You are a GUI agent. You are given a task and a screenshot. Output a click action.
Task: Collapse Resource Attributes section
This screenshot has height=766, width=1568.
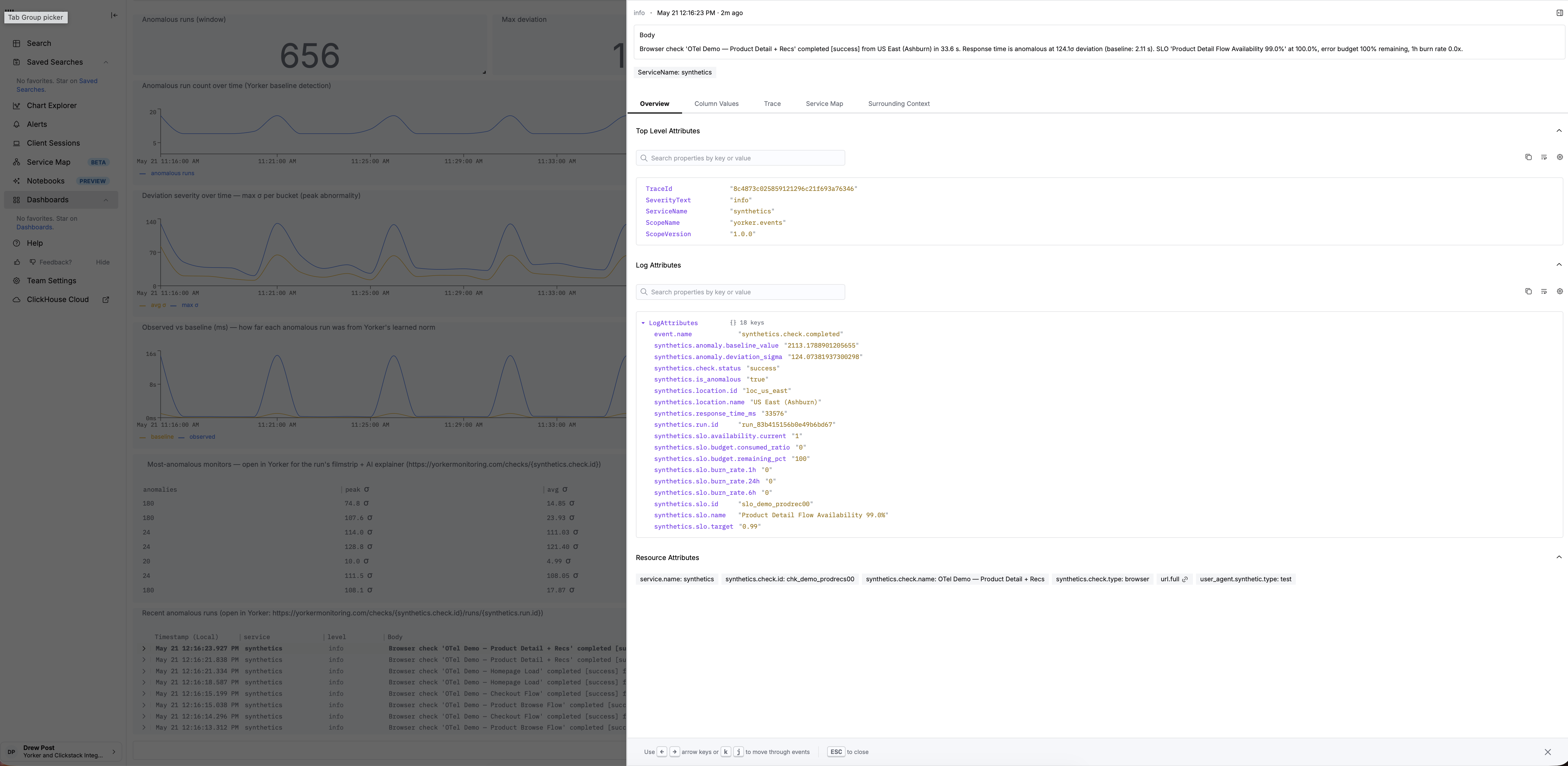(x=1559, y=557)
